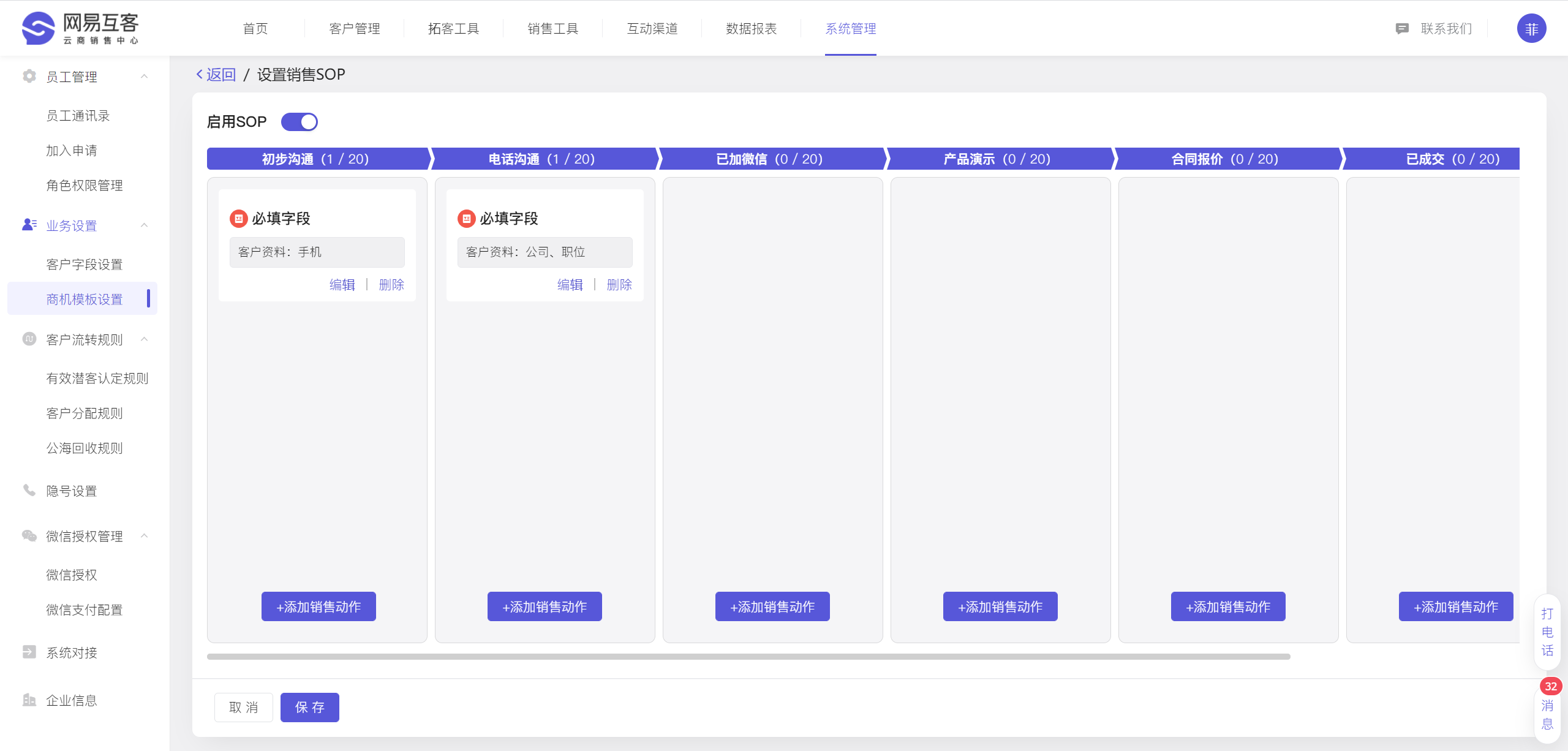Screen dimensions: 1568x751
Task: Click the required field icon under 电话沟通
Action: pyautogui.click(x=467, y=219)
